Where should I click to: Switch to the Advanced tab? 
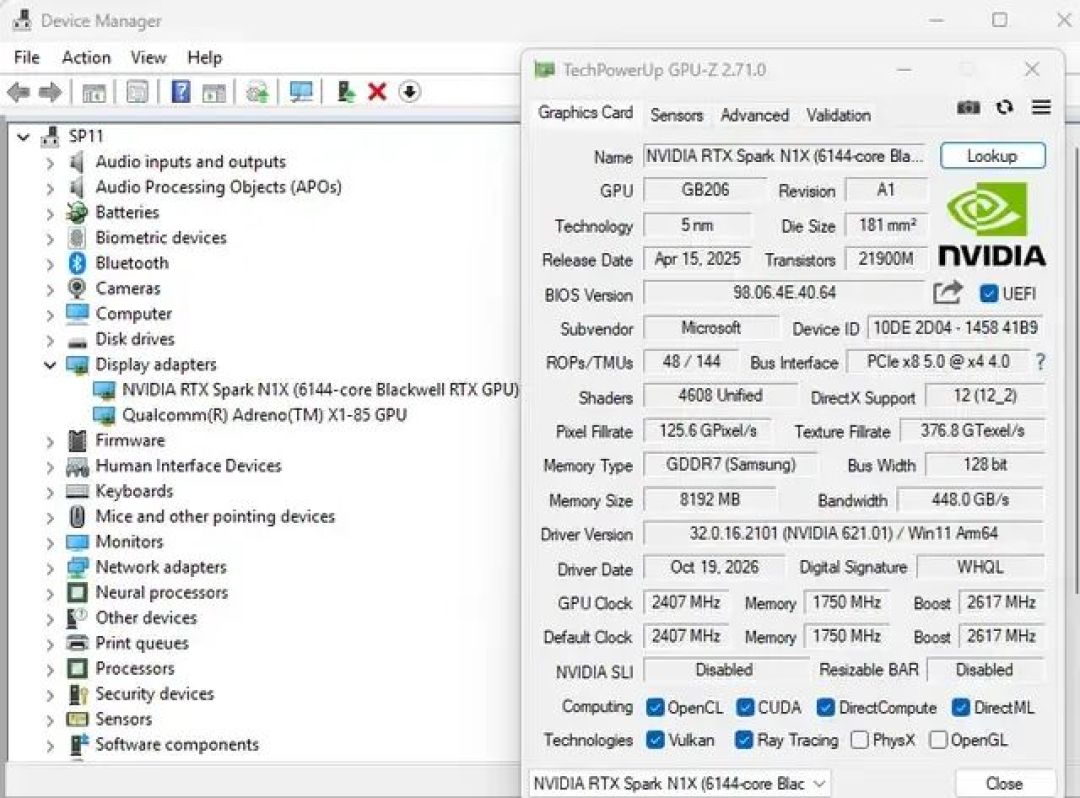click(x=754, y=115)
